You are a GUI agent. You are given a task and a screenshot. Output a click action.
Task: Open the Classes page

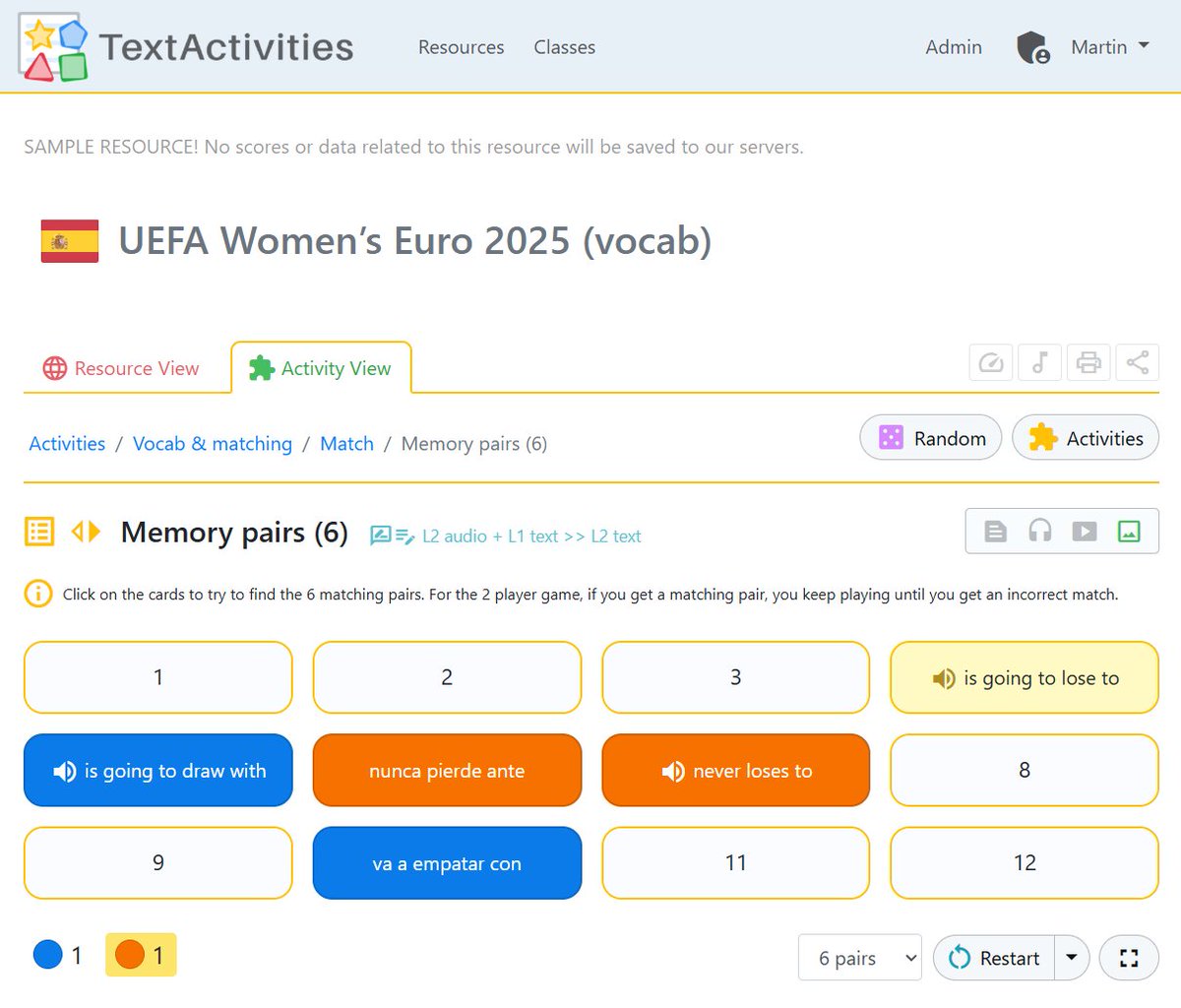pyautogui.click(x=564, y=47)
